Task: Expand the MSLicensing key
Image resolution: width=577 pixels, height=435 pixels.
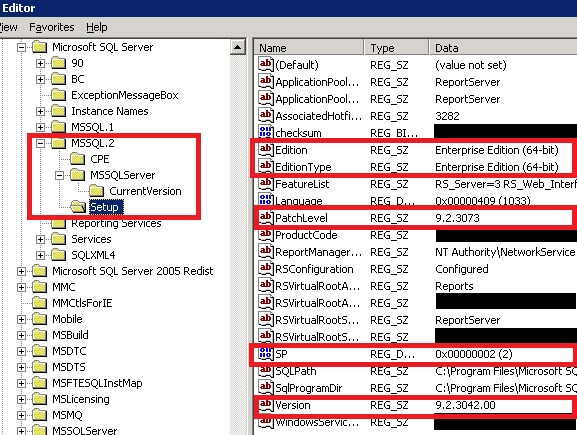Action: pos(22,399)
